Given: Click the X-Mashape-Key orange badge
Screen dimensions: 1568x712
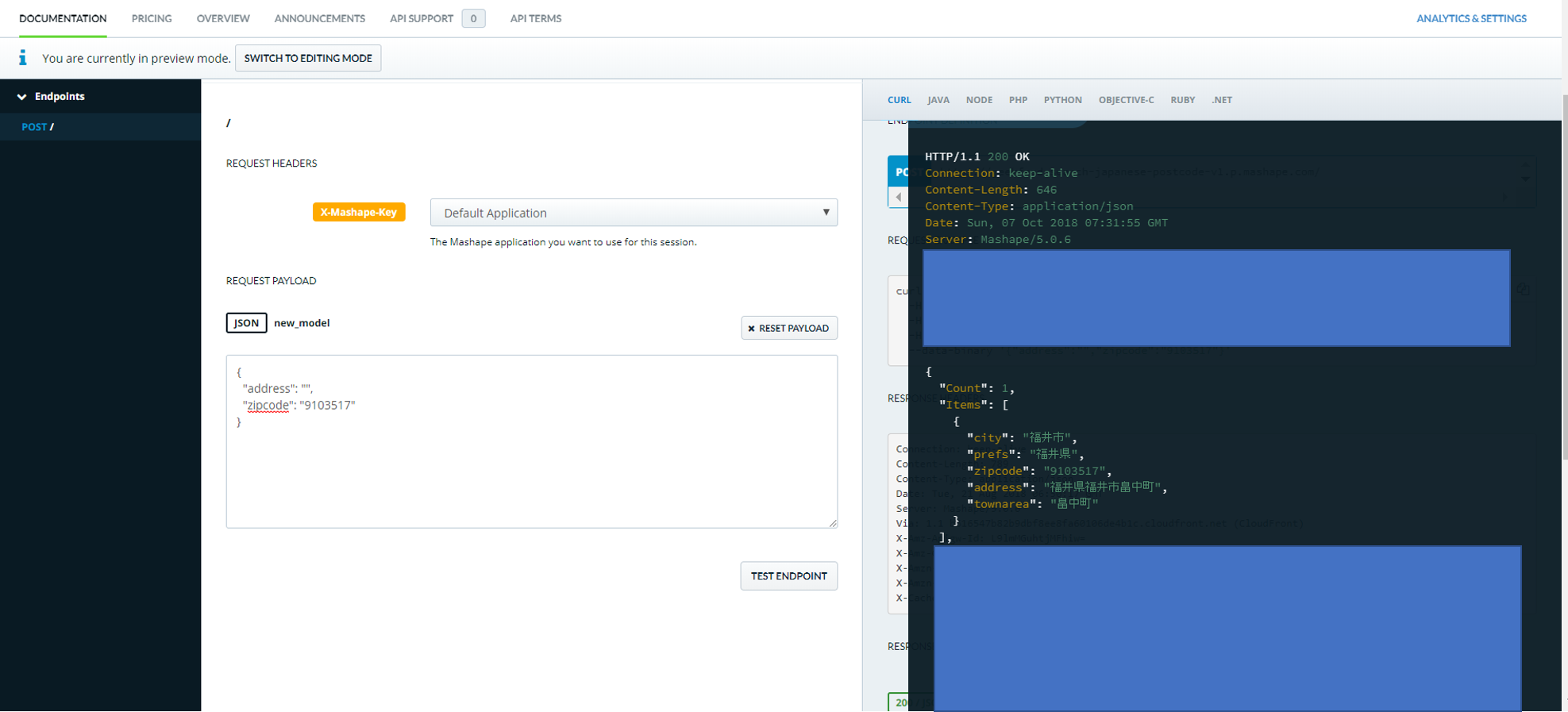Looking at the screenshot, I should (359, 213).
